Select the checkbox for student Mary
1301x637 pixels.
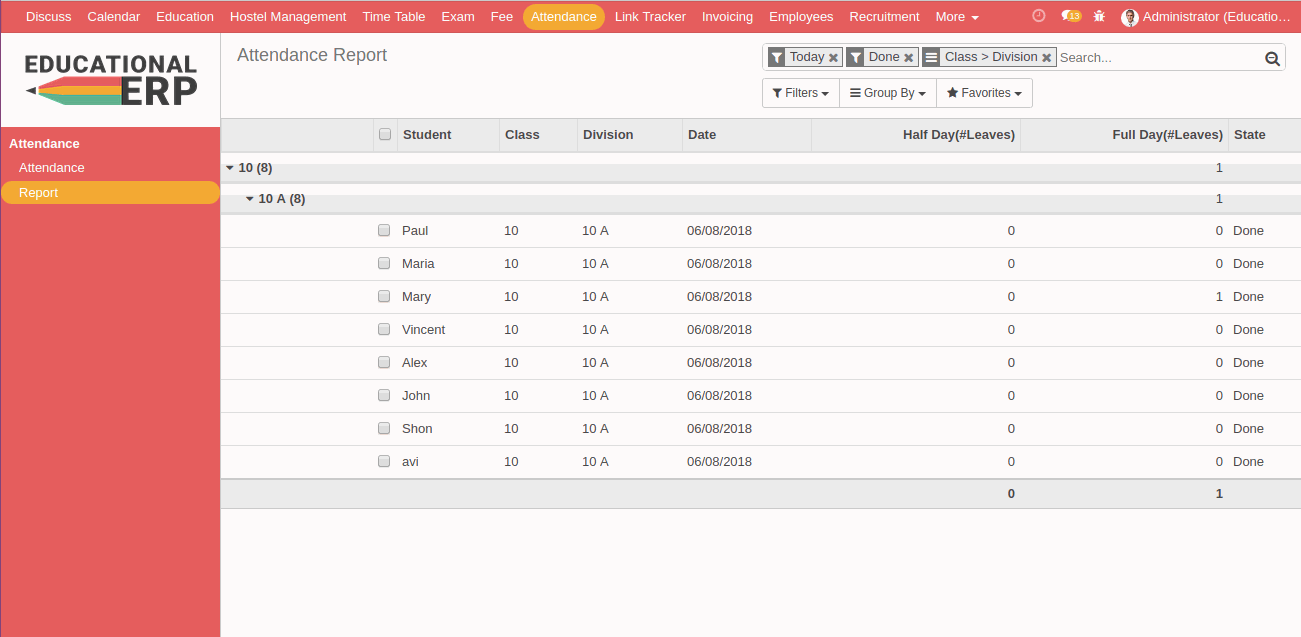tap(384, 296)
